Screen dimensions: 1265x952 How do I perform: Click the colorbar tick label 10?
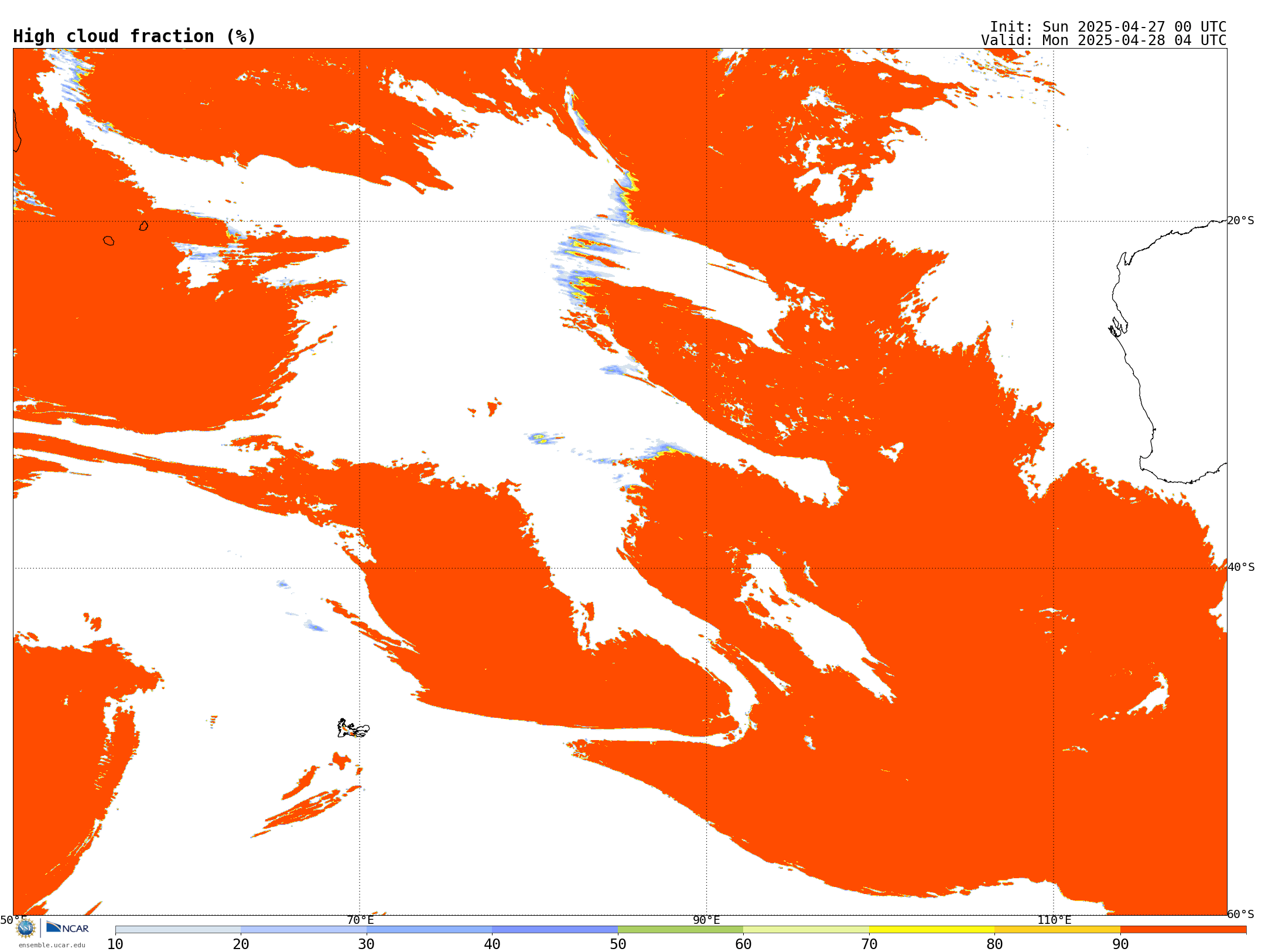point(115,944)
